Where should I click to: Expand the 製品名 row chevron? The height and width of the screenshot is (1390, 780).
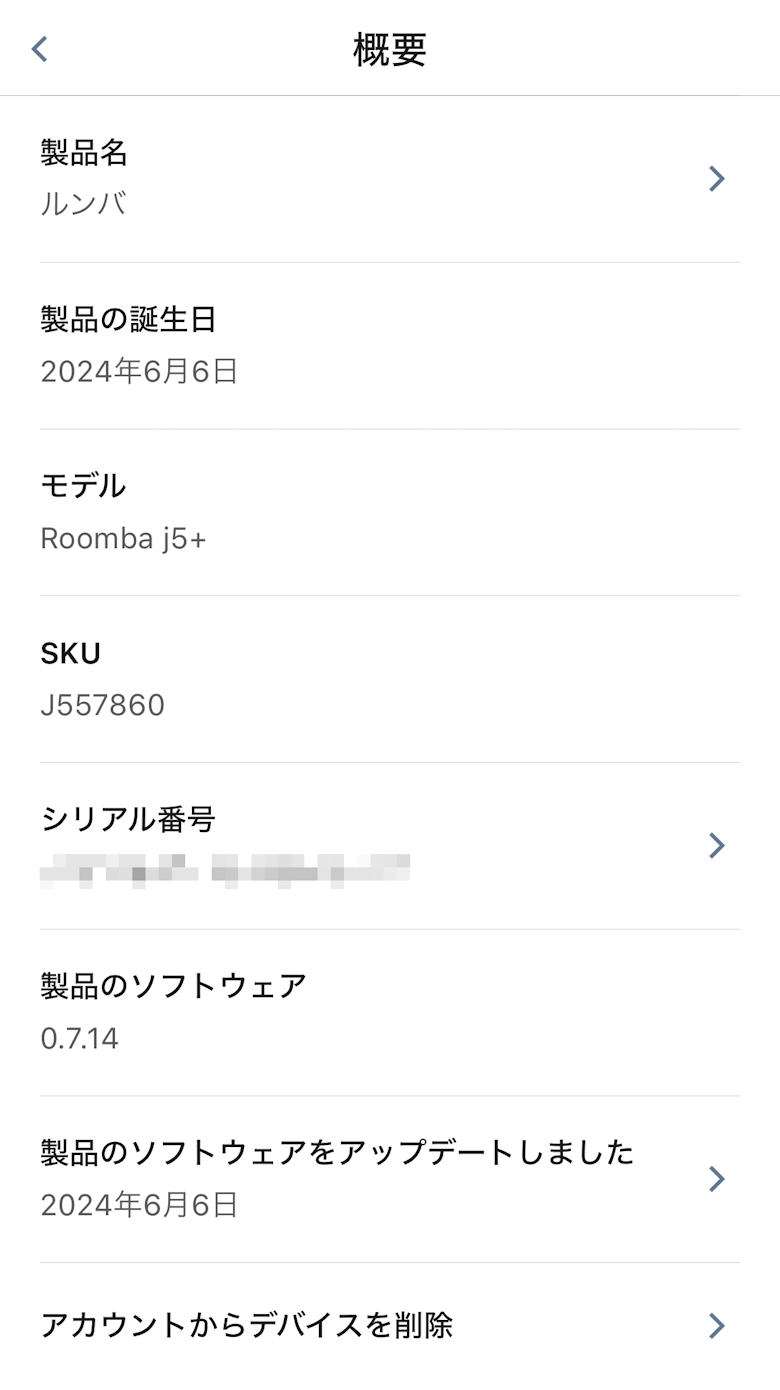[x=716, y=179]
